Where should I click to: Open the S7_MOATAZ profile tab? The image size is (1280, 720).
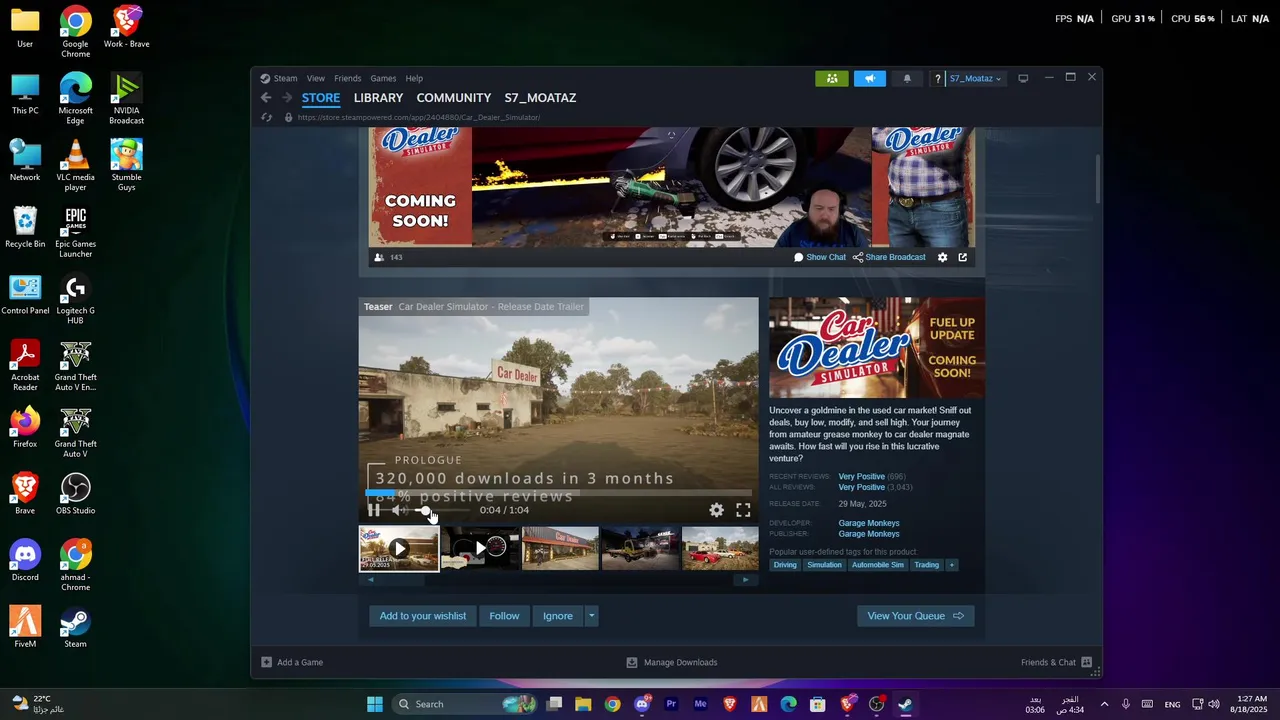point(540,98)
